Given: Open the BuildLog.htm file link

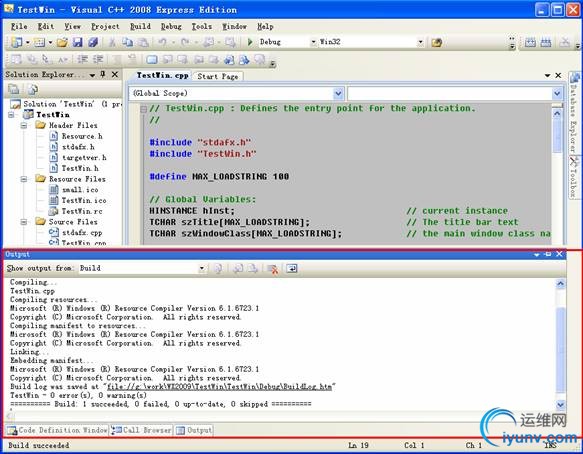Looking at the screenshot, I should 219,387.
